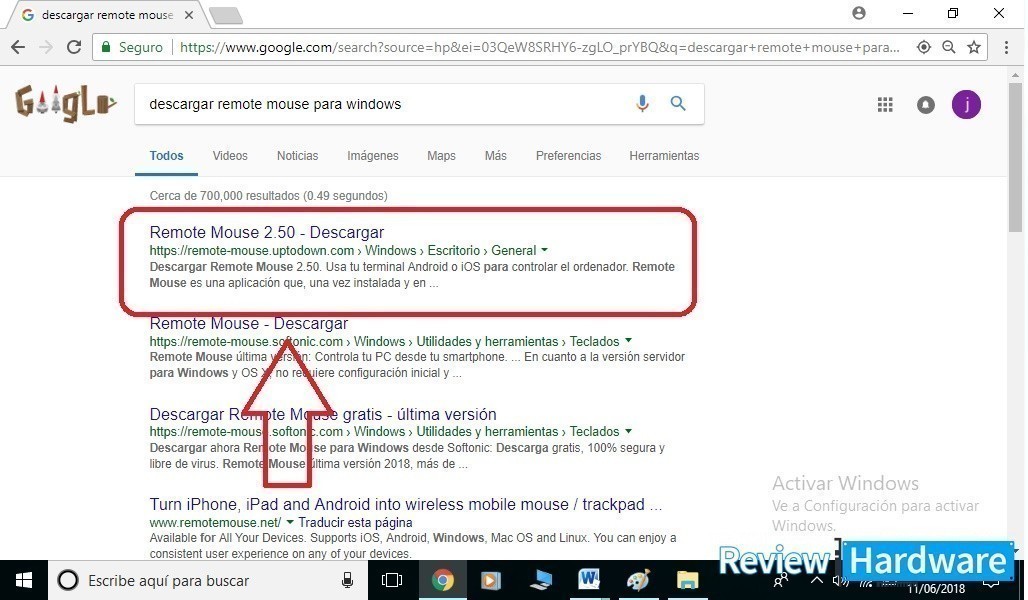The height and width of the screenshot is (600, 1028).
Task: Click the location target icon in address bar
Action: pyautogui.click(x=924, y=47)
